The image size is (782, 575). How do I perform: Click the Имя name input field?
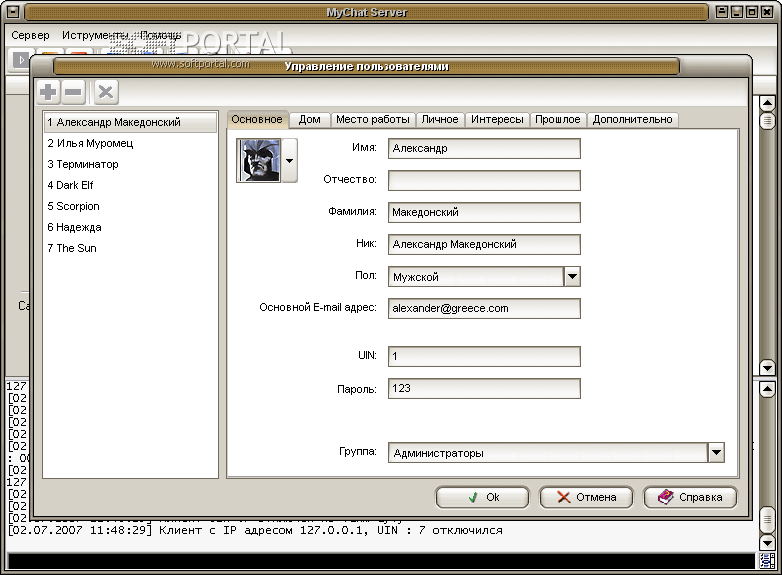point(484,149)
